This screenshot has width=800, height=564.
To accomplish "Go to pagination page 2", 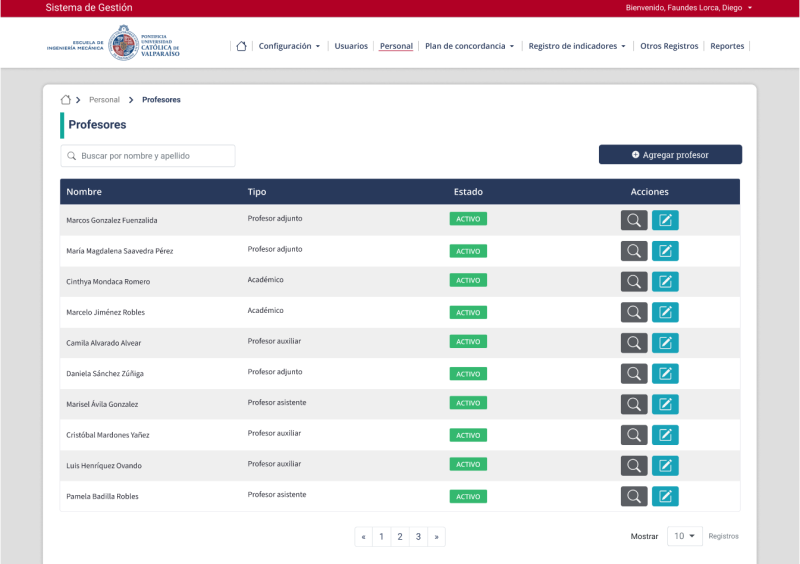I will tap(399, 536).
